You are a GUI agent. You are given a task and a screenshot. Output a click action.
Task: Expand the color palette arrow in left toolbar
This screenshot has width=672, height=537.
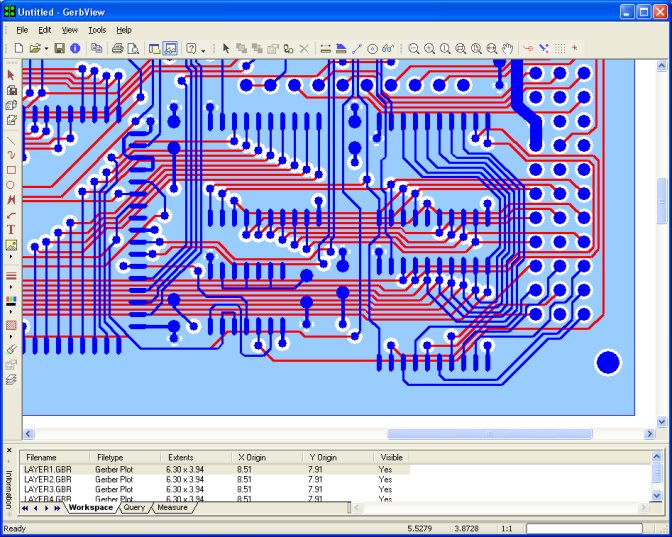pyautogui.click(x=11, y=312)
